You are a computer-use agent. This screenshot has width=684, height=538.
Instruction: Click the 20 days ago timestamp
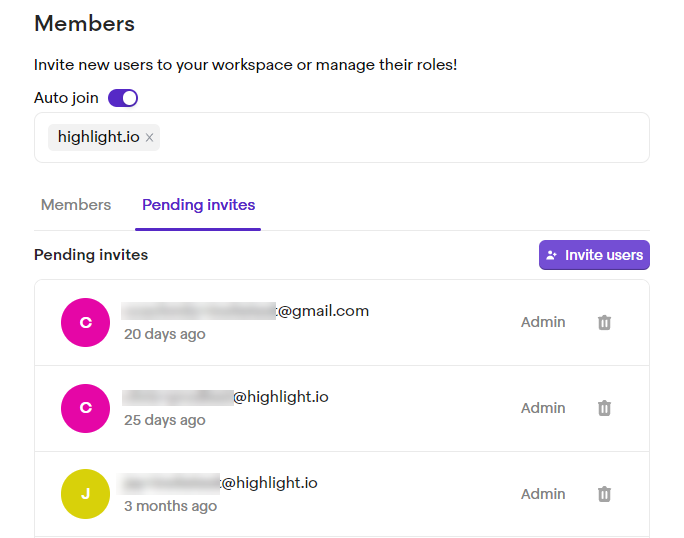tap(165, 334)
